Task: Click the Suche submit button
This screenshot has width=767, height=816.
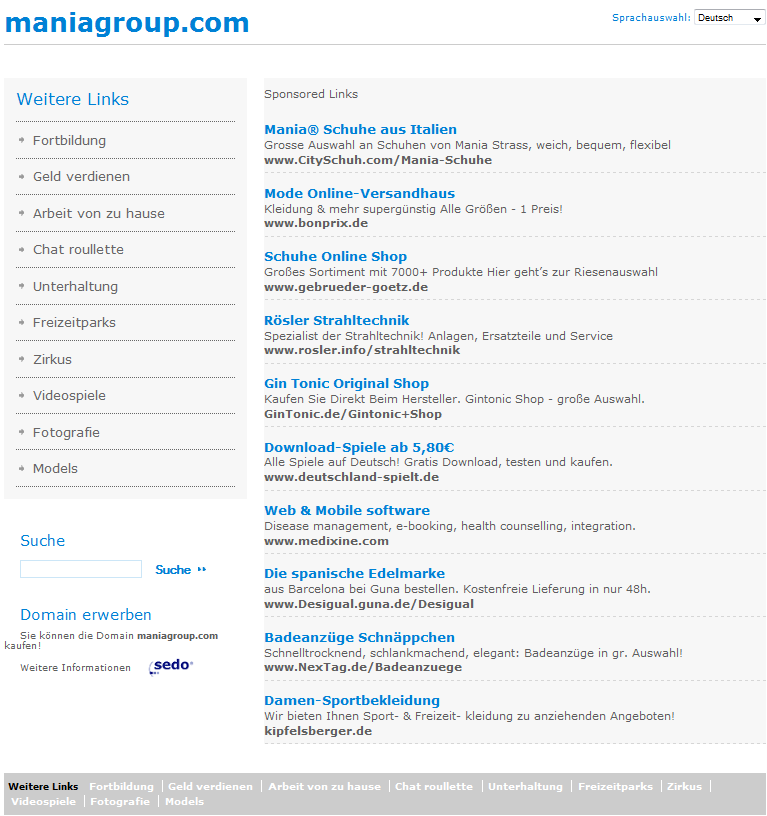Action: (181, 570)
